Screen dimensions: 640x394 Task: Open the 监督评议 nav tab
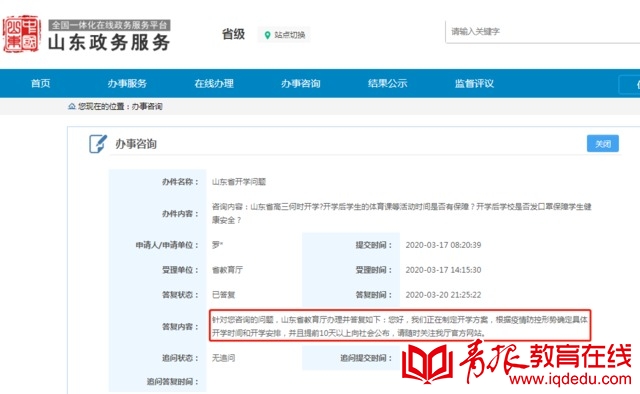[474, 83]
